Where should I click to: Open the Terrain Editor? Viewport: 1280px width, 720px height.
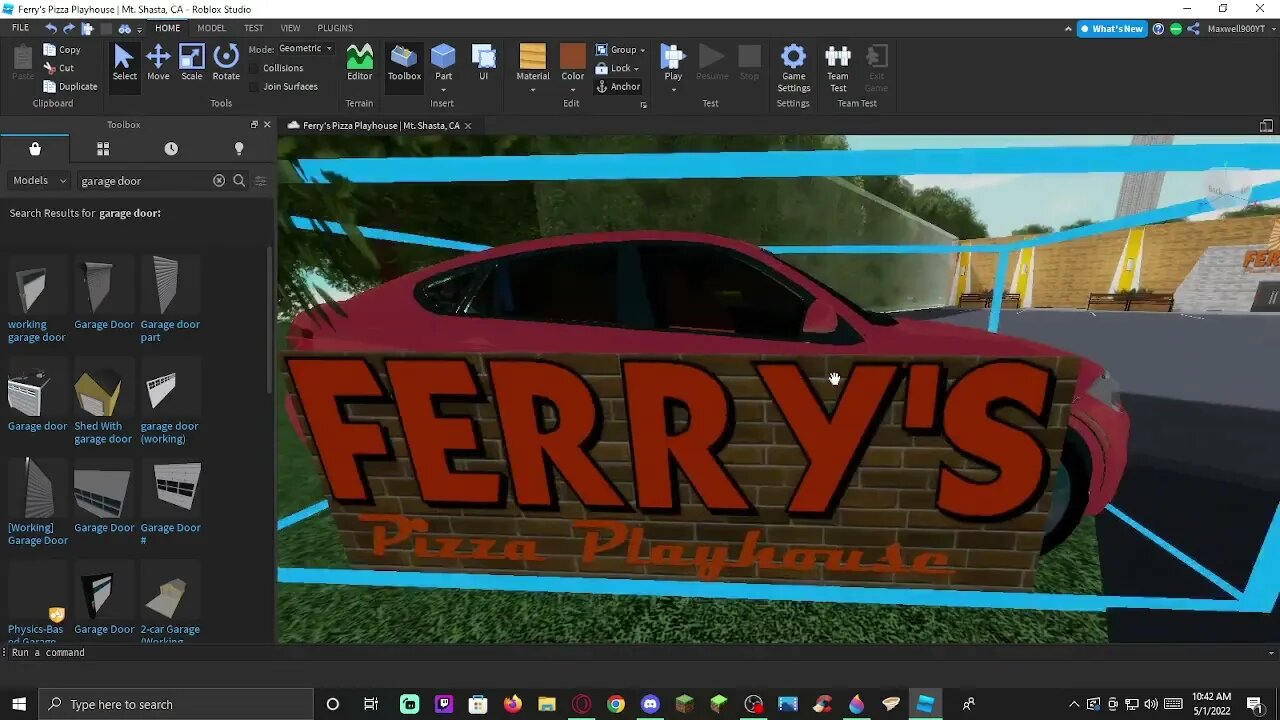[x=359, y=62]
